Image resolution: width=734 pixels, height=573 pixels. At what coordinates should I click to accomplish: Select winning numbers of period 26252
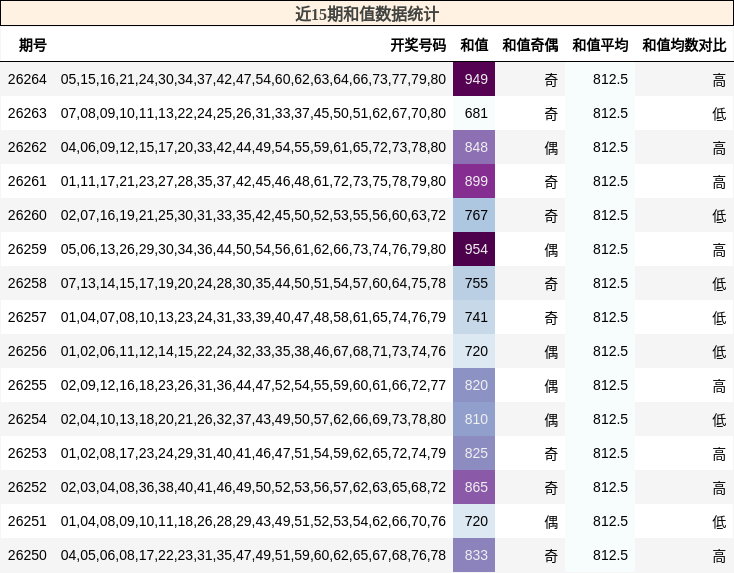pyautogui.click(x=253, y=487)
